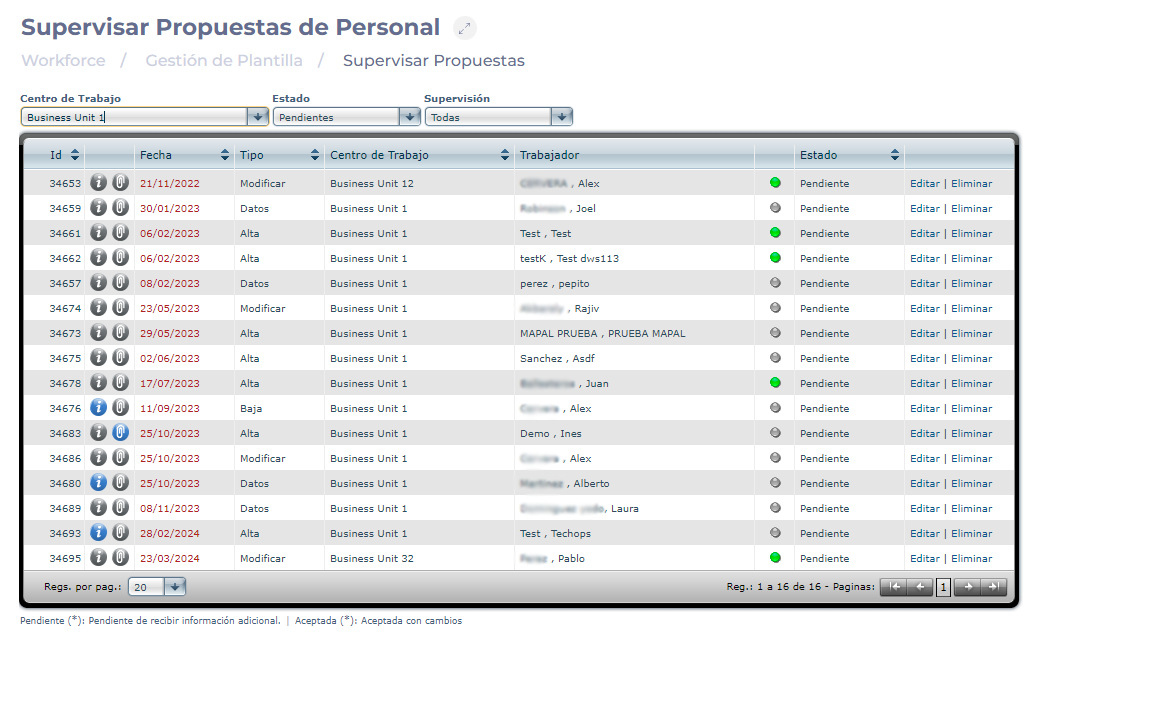Open the blue attachment icon for row 34683
The image size is (1156, 701).
120,433
